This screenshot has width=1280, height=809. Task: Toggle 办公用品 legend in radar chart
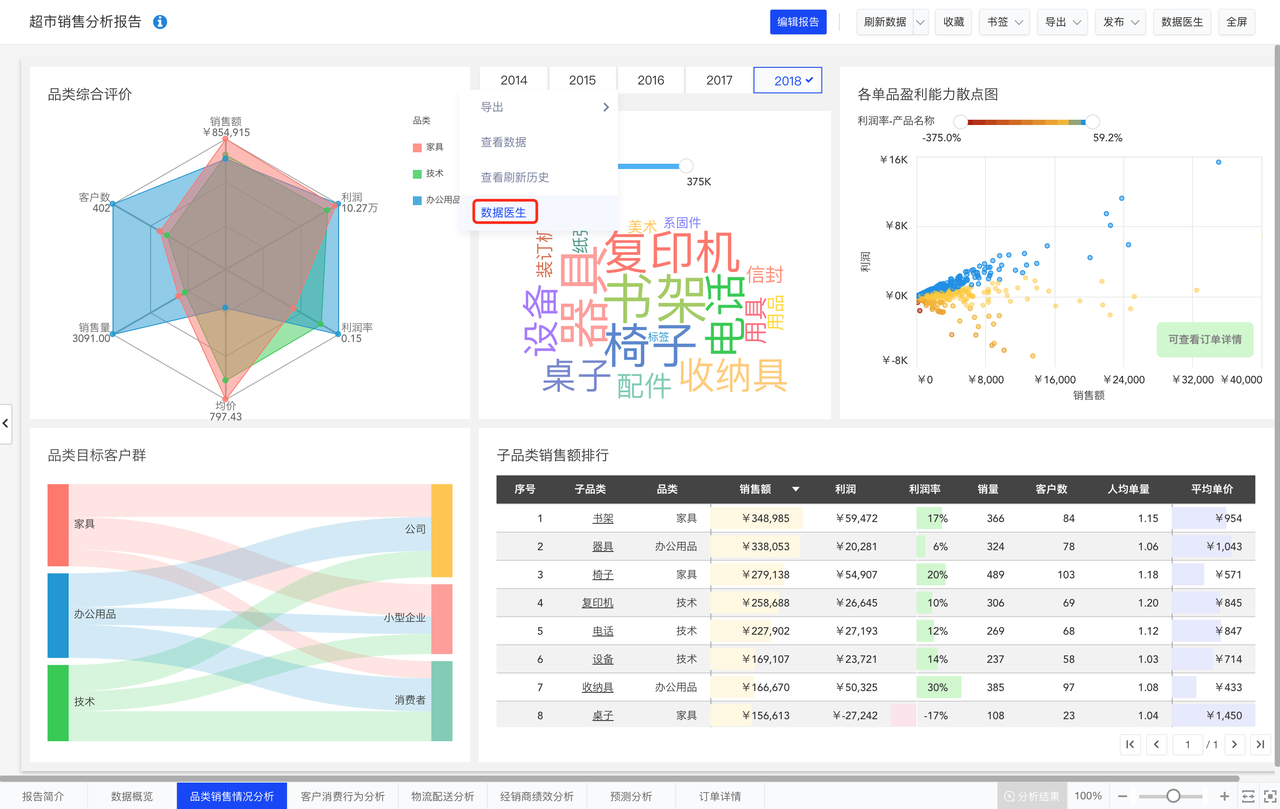pos(437,200)
